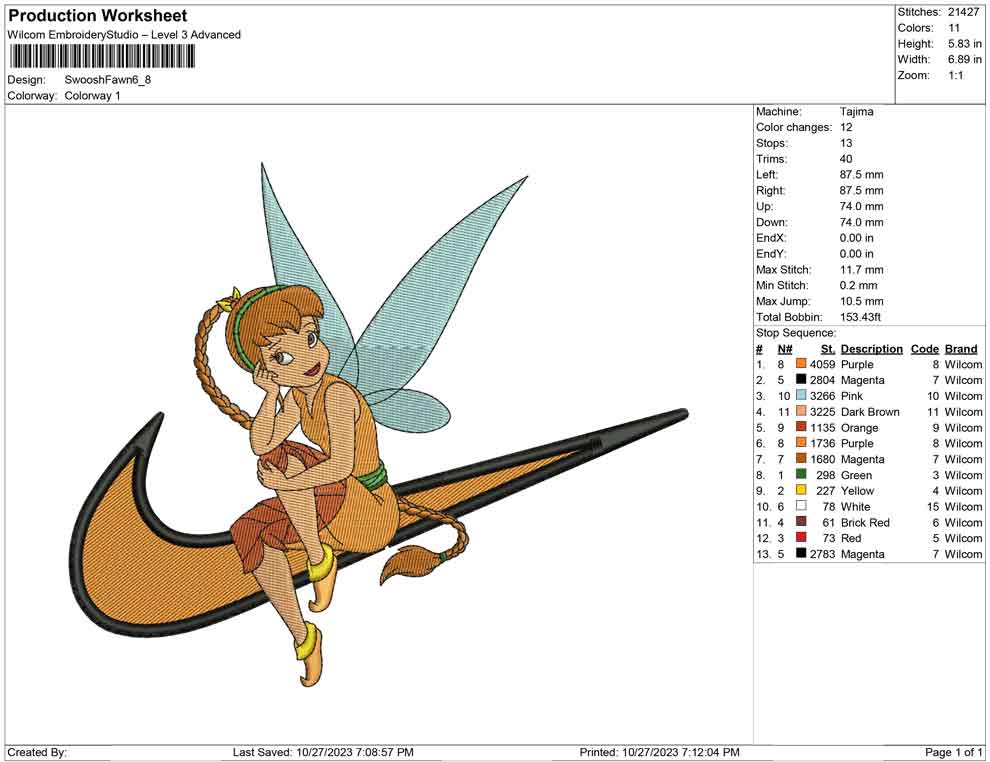Select the yellow swatch for thread 227
990x762 pixels.
(x=801, y=491)
